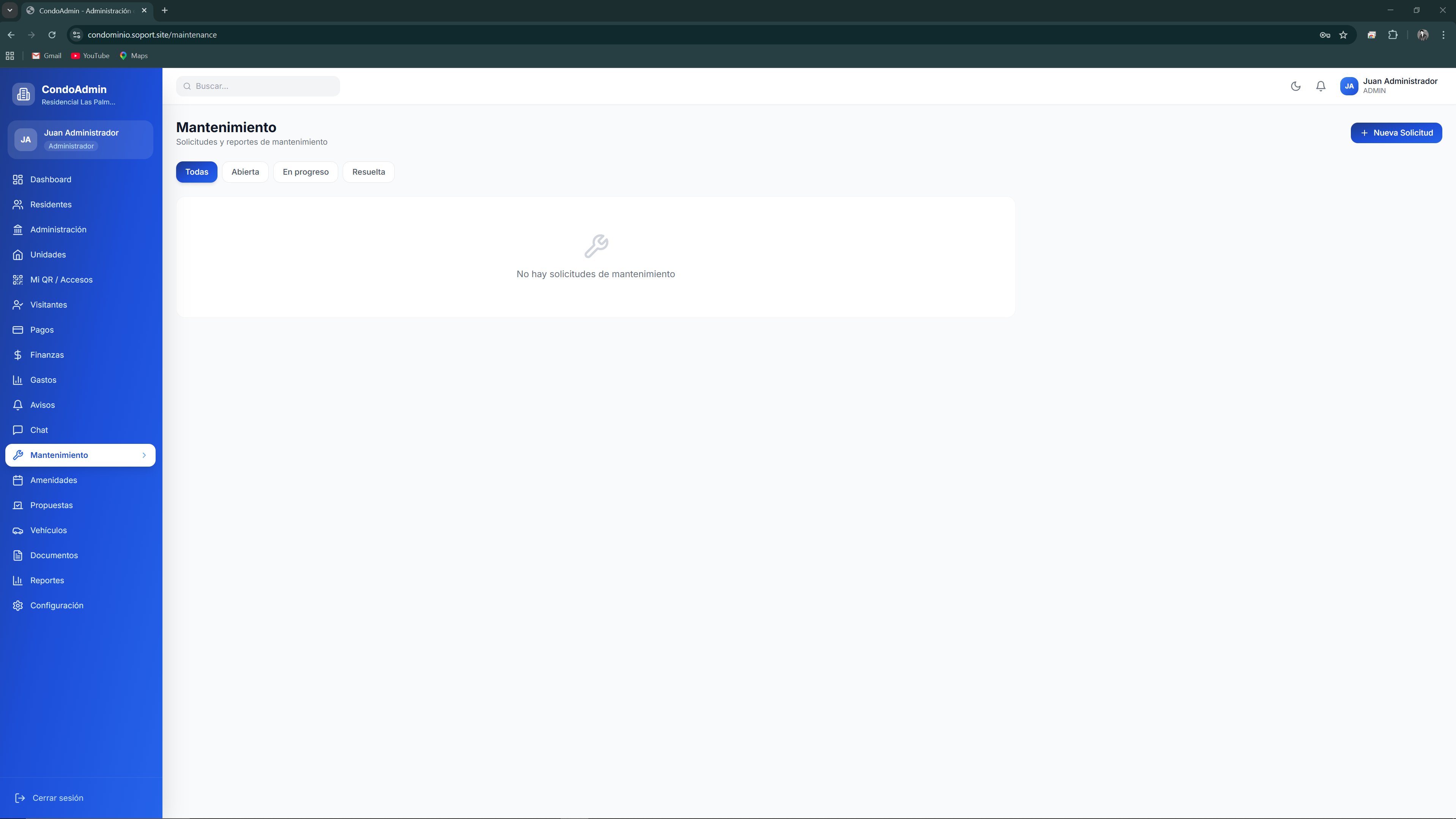
Task: Go to Vehículos in the sidebar
Action: click(48, 530)
